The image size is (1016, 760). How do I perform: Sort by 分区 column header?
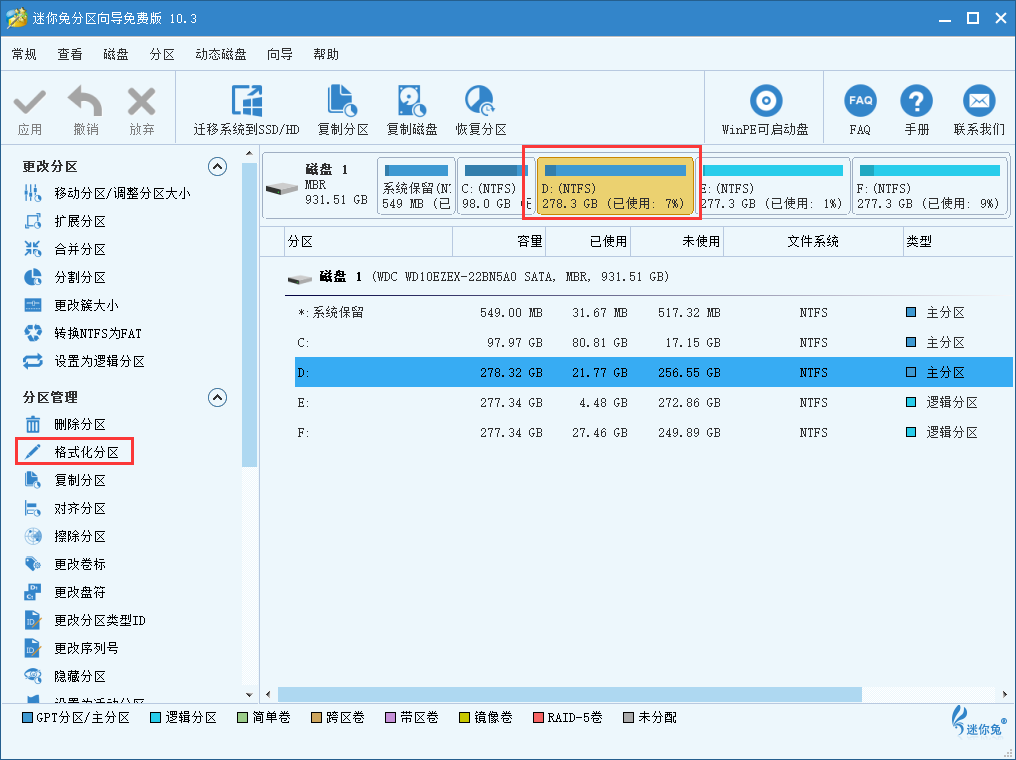368,242
